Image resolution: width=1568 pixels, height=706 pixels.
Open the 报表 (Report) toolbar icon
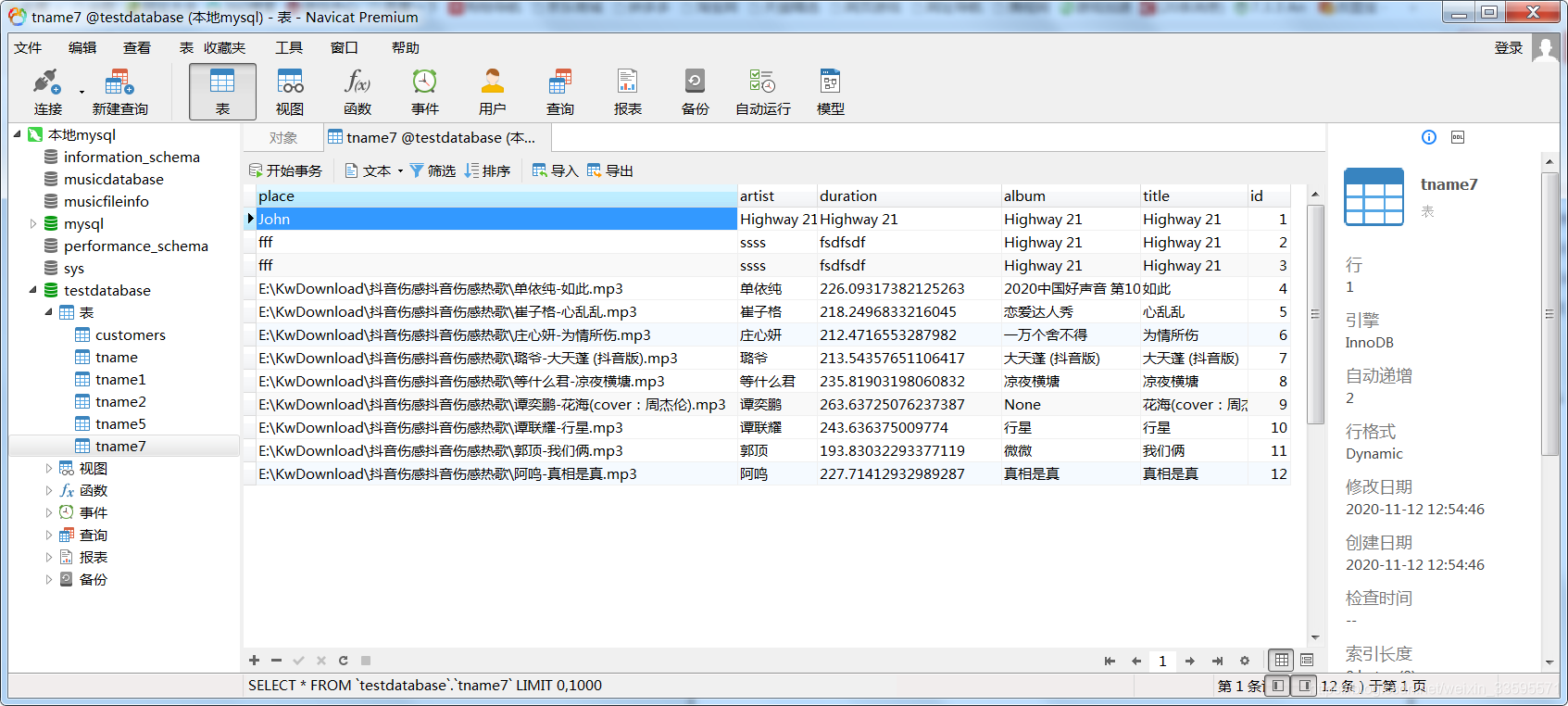coord(628,92)
